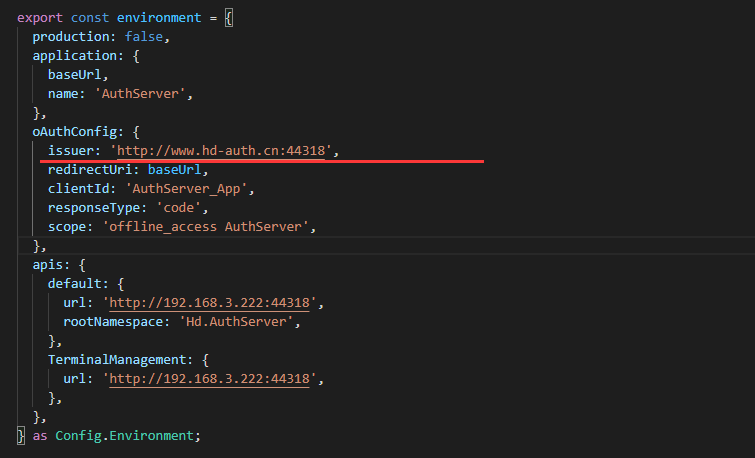The image size is (755, 458).
Task: Open the TerminalManagement url link
Action: tap(213, 379)
